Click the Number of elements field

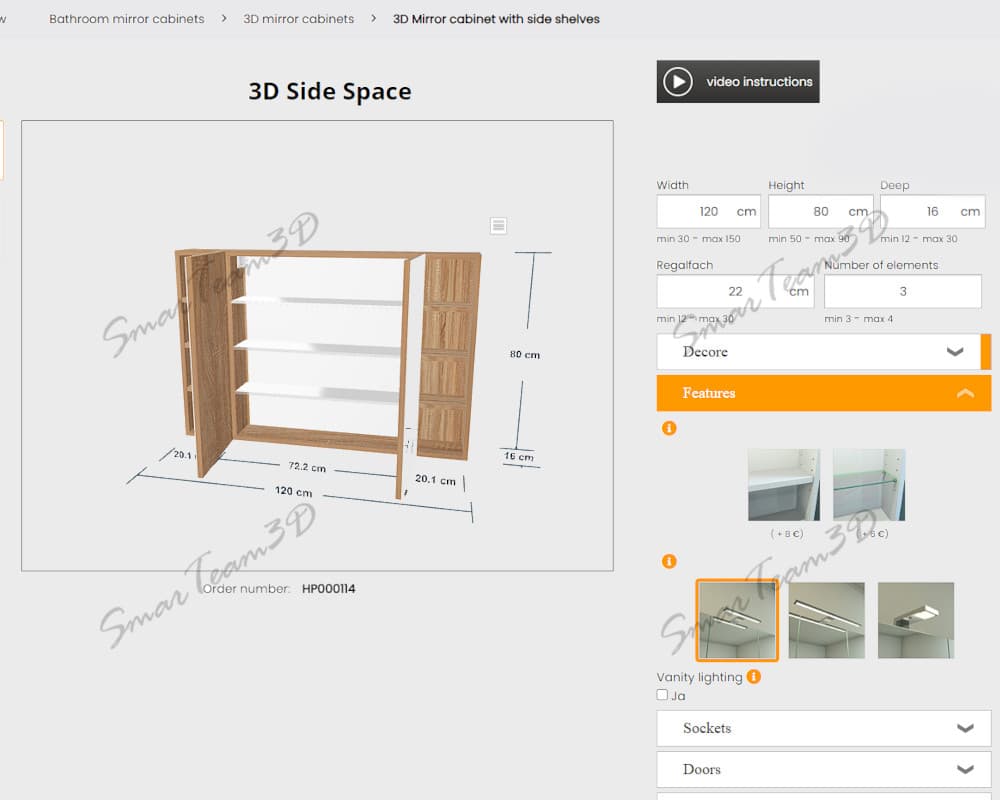pos(902,292)
